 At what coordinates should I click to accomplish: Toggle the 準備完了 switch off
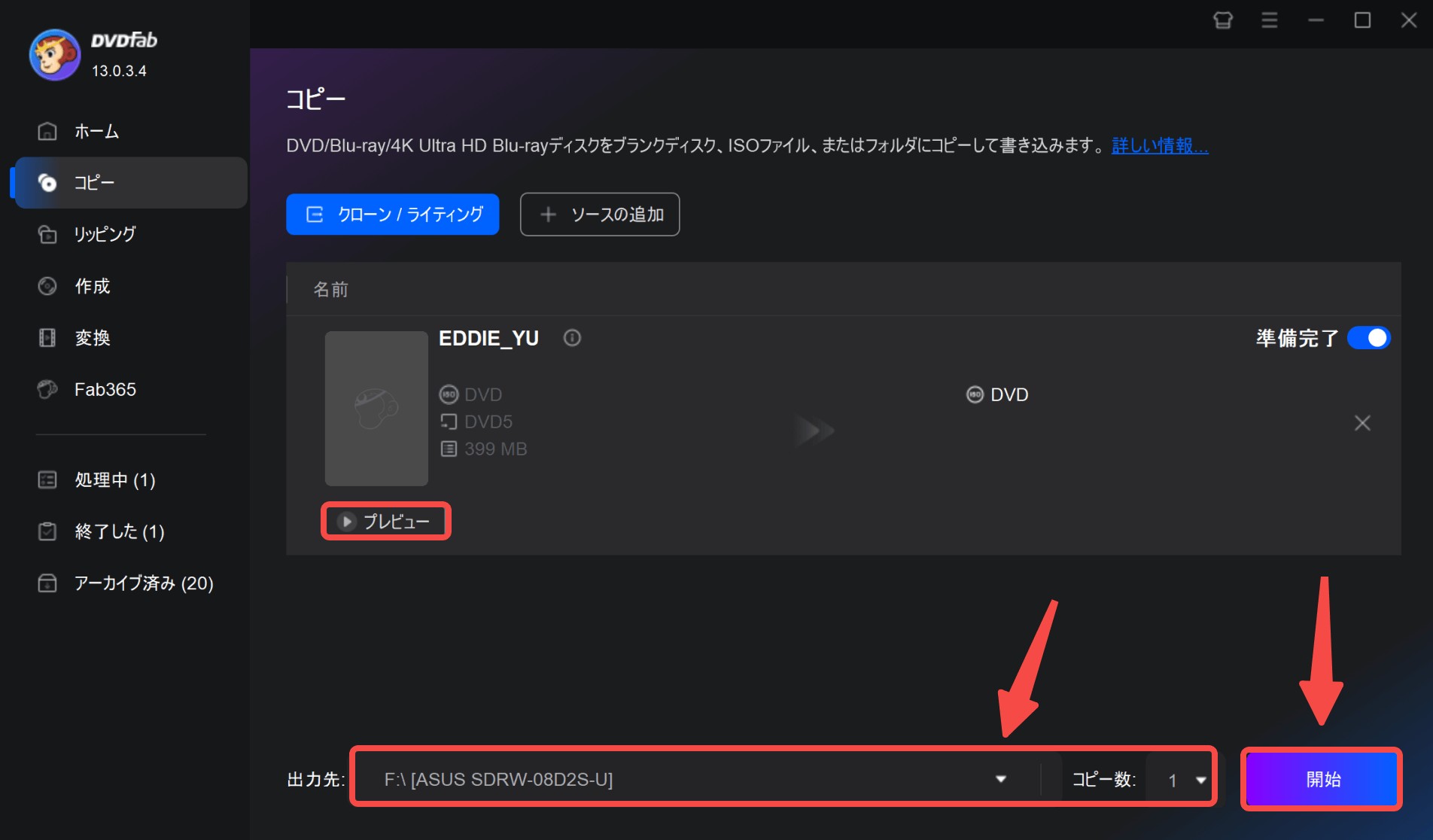pyautogui.click(x=1368, y=338)
